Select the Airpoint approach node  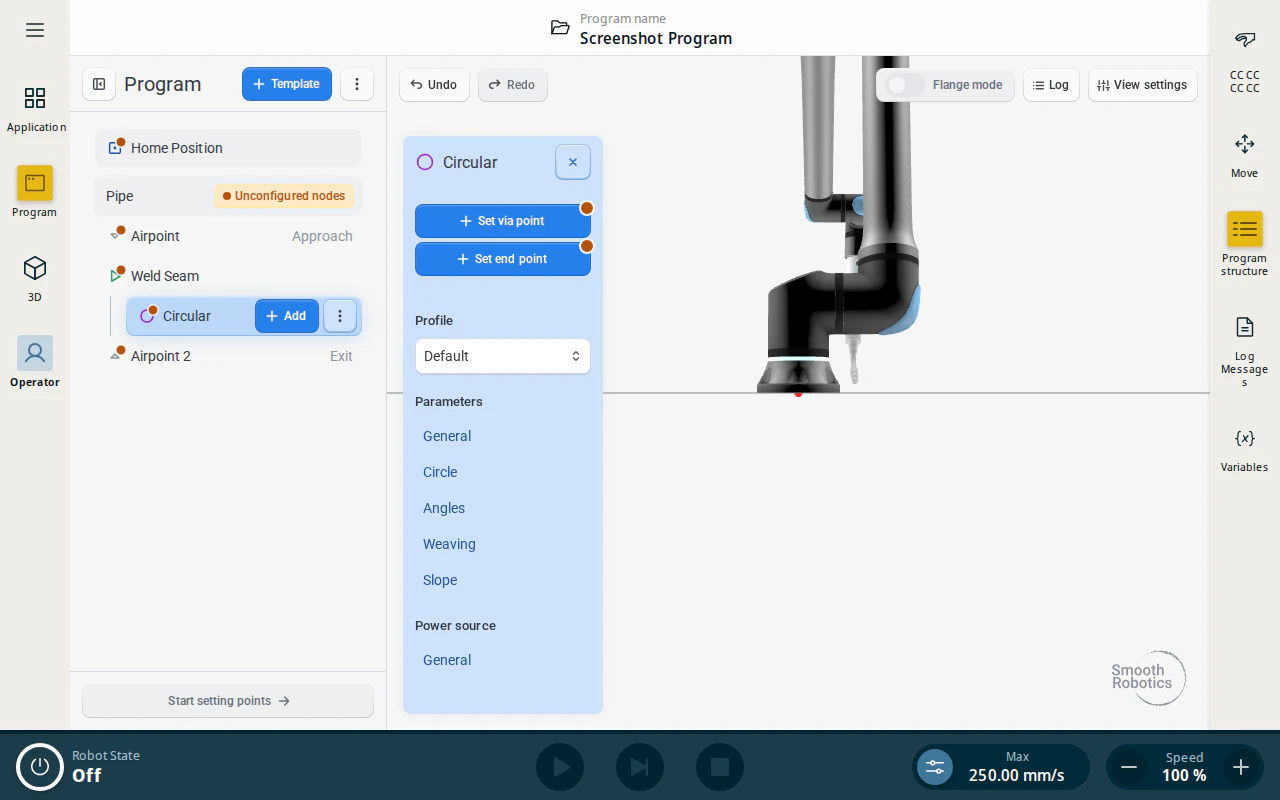click(228, 236)
